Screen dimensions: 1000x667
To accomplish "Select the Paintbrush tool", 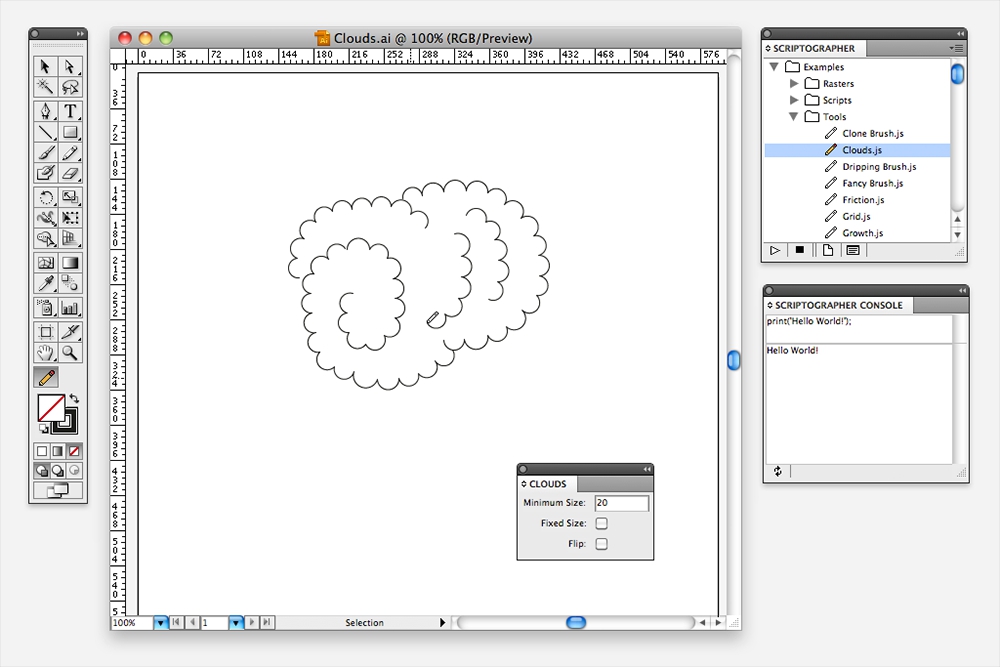I will [x=45, y=152].
